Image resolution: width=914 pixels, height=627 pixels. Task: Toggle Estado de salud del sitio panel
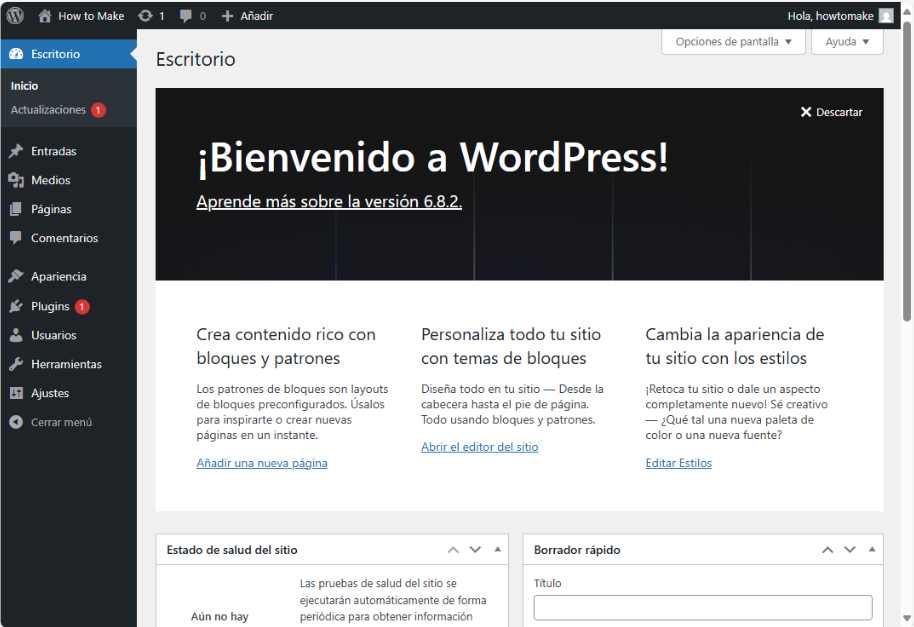(x=497, y=550)
